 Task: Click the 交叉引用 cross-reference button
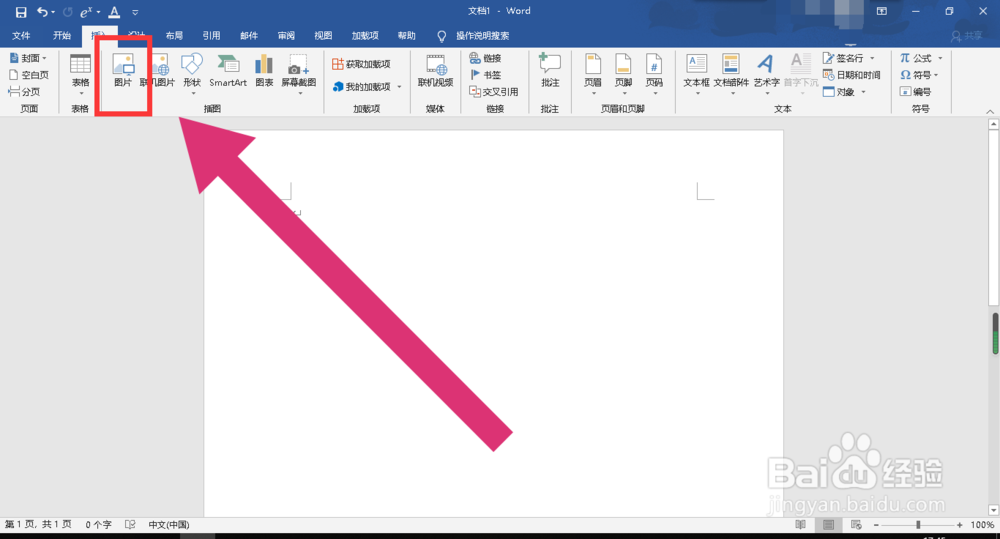point(494,92)
